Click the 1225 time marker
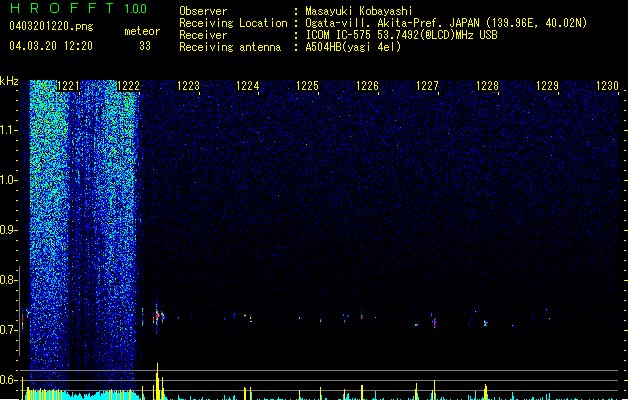 pos(307,86)
